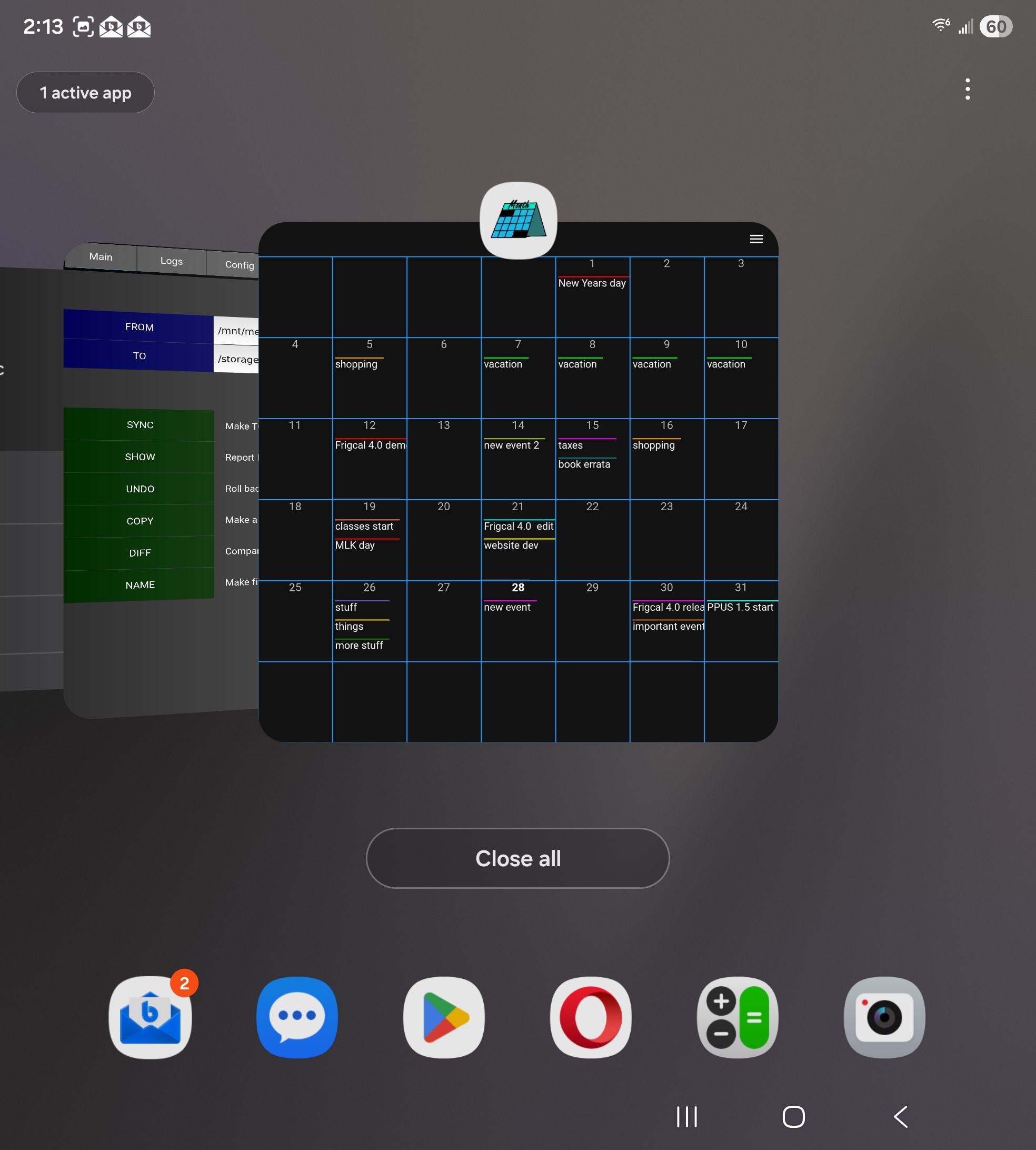Launch the BlueMail app from dock
Viewport: 1036px width, 1150px height.
coord(150,1017)
